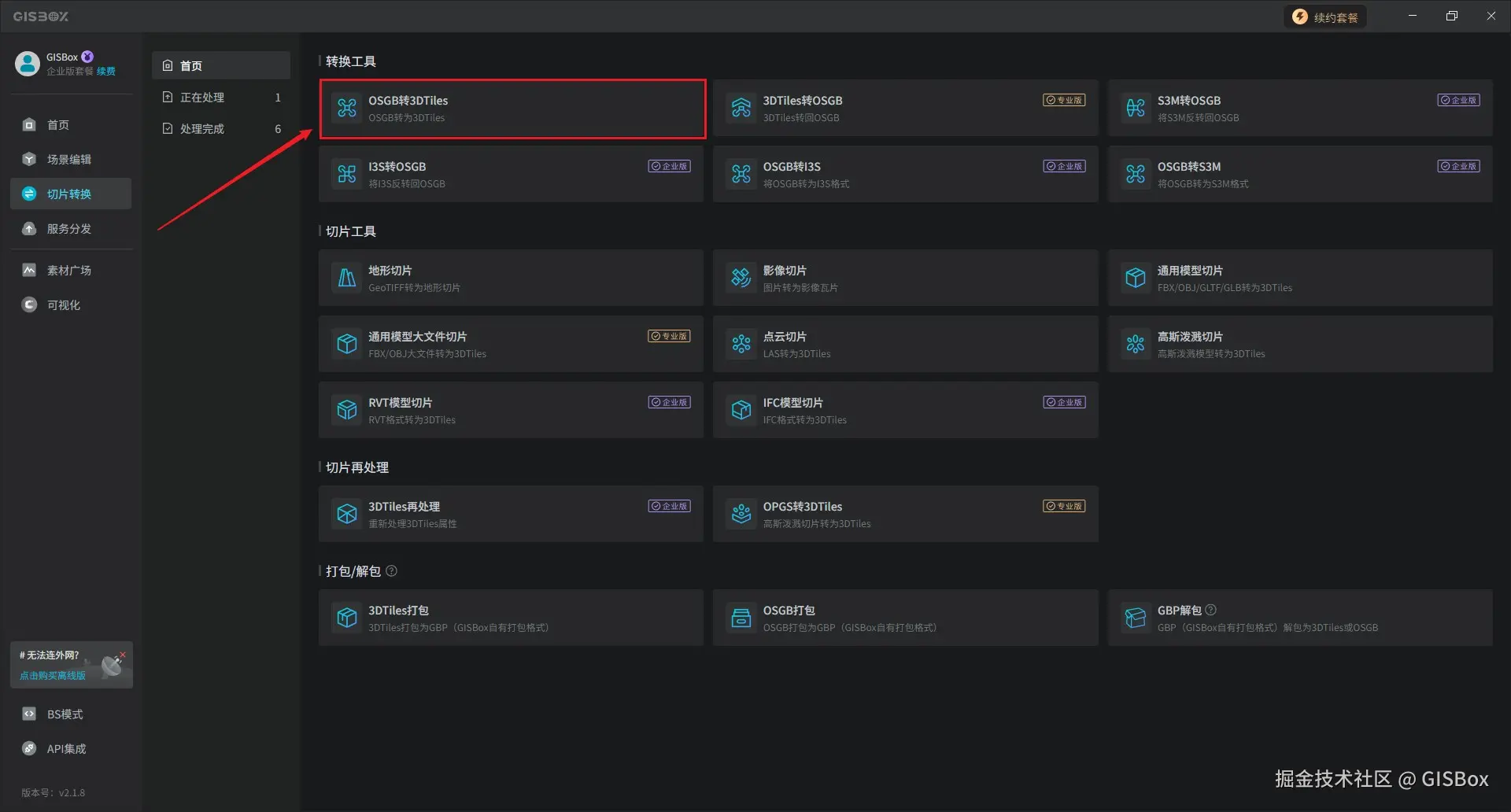Viewport: 1511px width, 812px height.
Task: Click the text 高斯泼溅模型转为3DTiles
Action: click(1211, 354)
